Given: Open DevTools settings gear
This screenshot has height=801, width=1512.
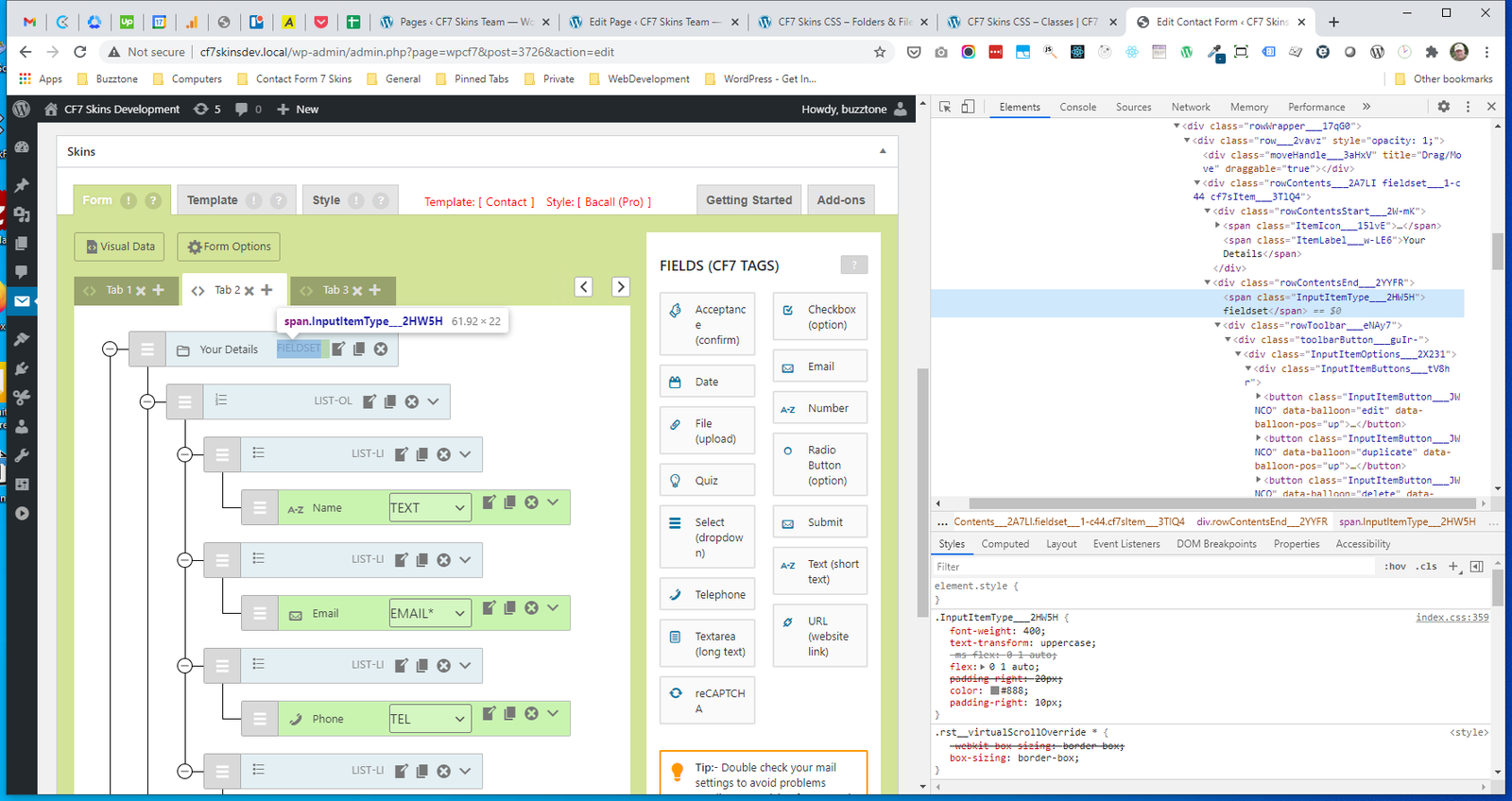Looking at the screenshot, I should coord(1443,107).
